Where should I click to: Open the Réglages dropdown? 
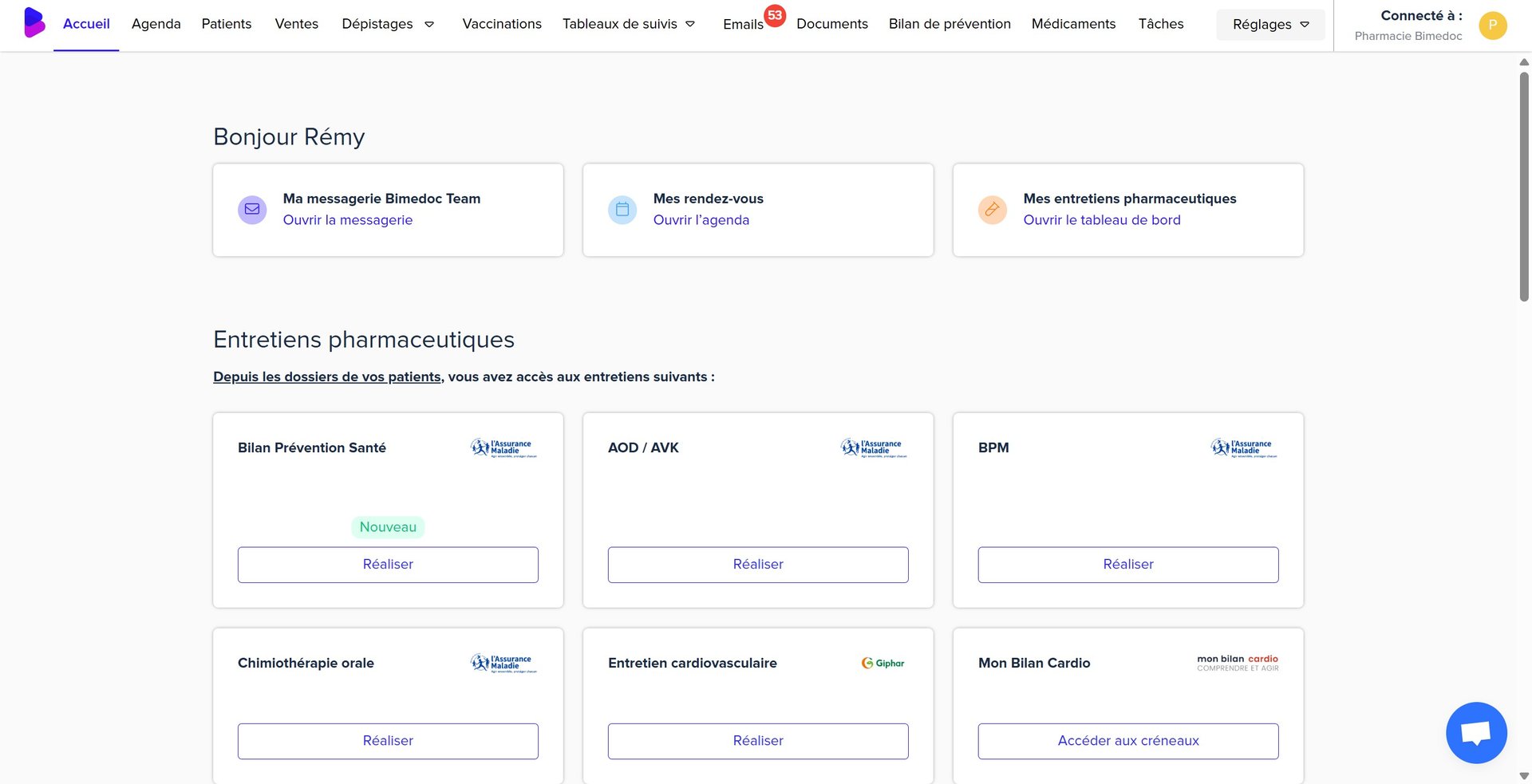click(x=1270, y=25)
